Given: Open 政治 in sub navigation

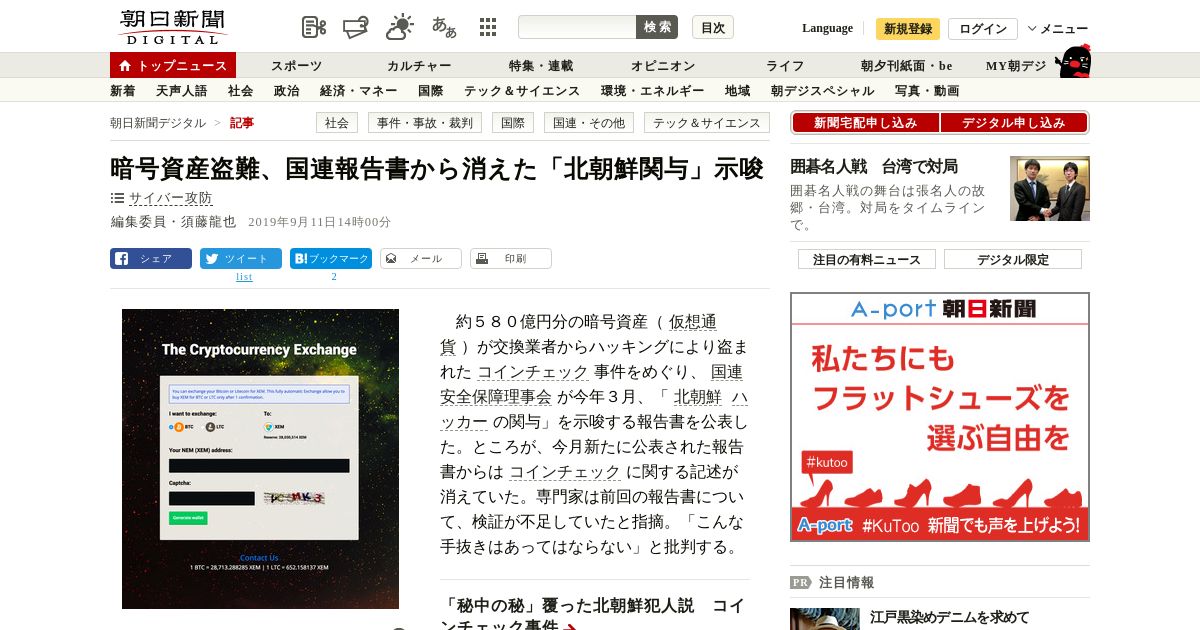Looking at the screenshot, I should 286,90.
